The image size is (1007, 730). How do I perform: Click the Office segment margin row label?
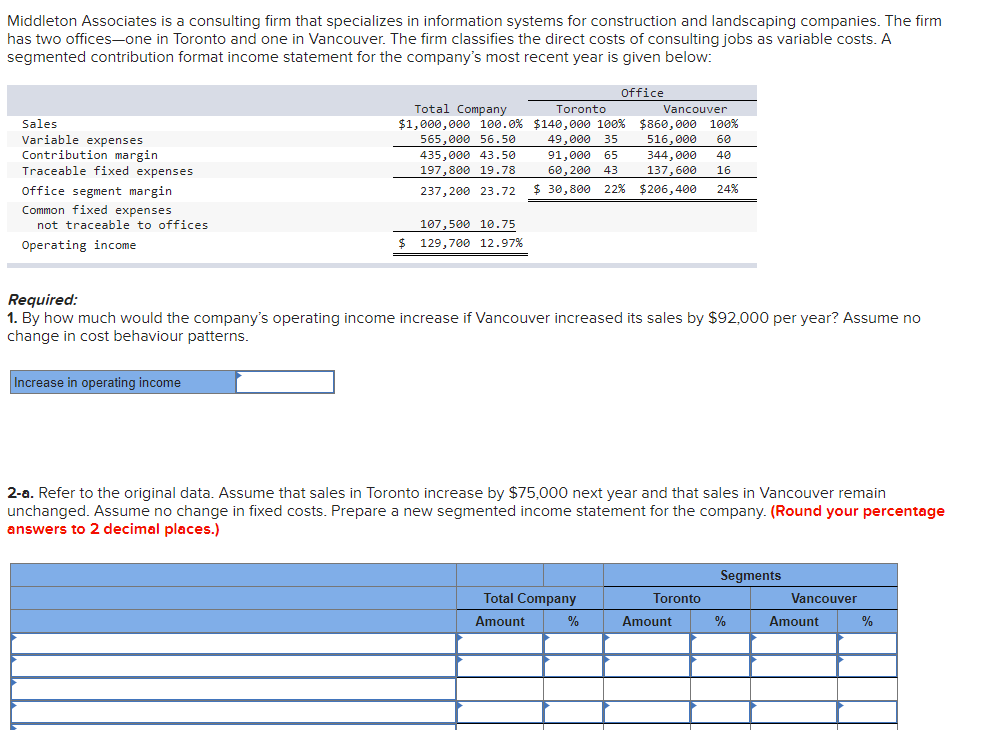coord(96,191)
